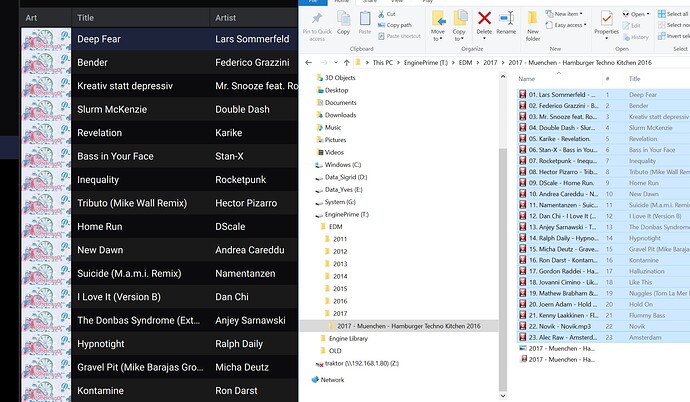Click Select all in ribbon
Viewport: 690px width, 402px height.
click(x=672, y=14)
